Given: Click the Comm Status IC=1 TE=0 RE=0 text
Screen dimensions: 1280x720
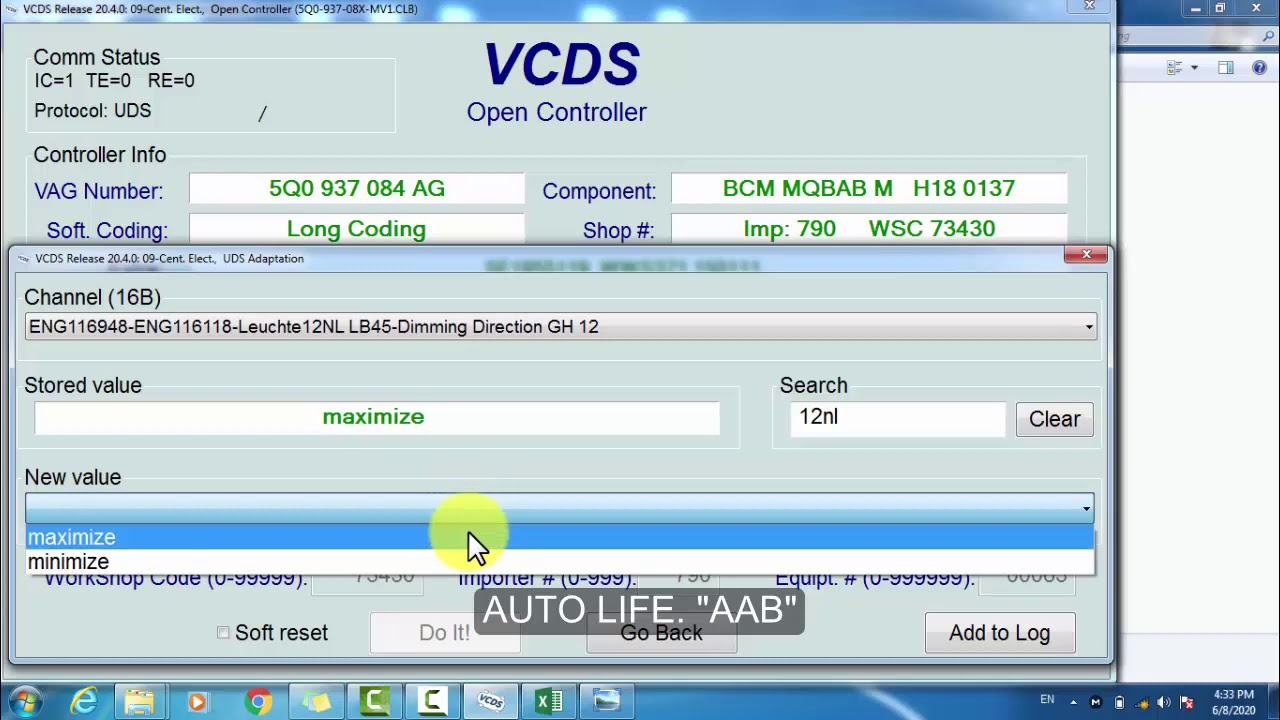Looking at the screenshot, I should 114,81.
